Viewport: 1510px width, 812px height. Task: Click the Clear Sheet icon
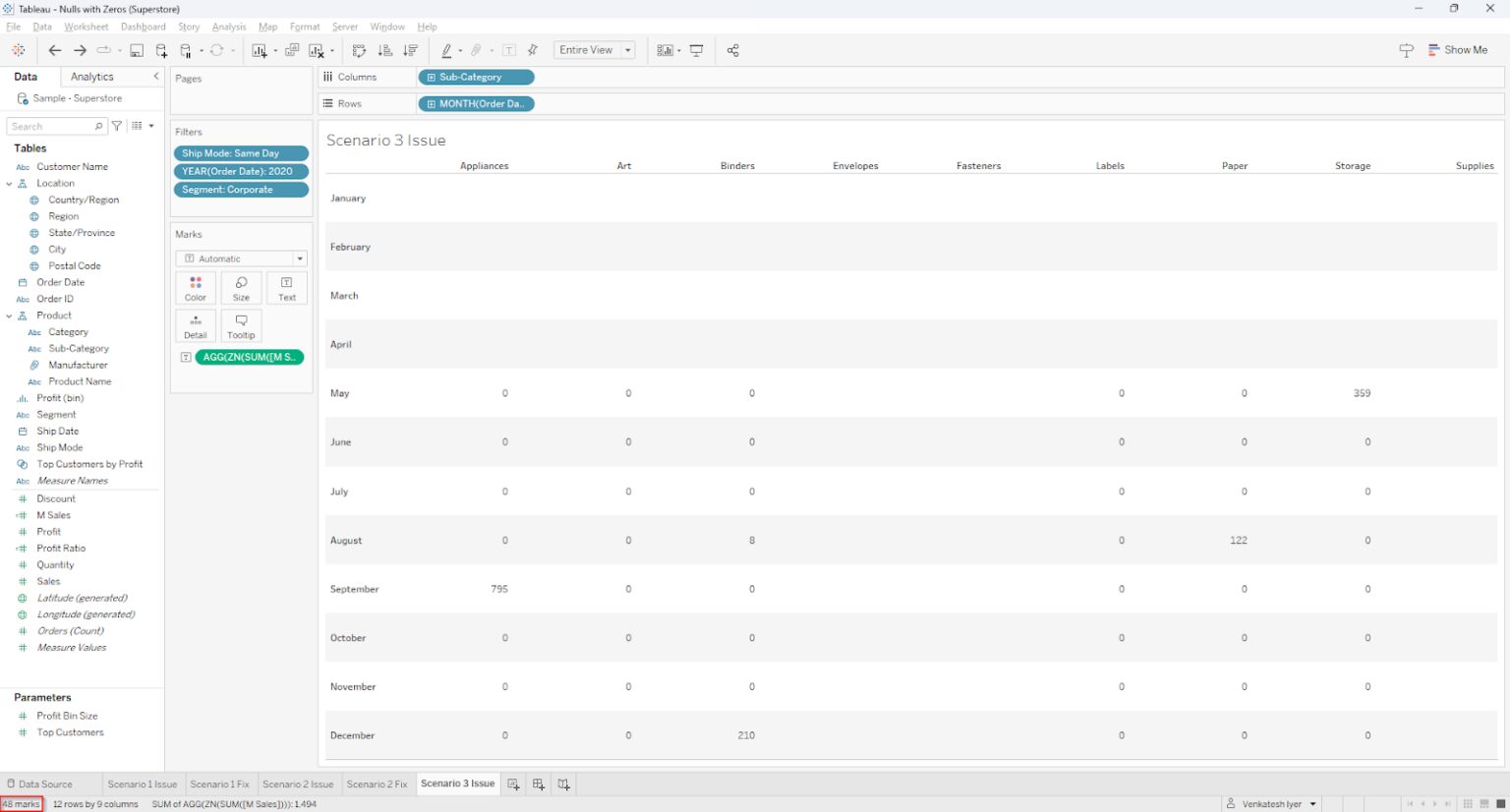pyautogui.click(x=315, y=50)
